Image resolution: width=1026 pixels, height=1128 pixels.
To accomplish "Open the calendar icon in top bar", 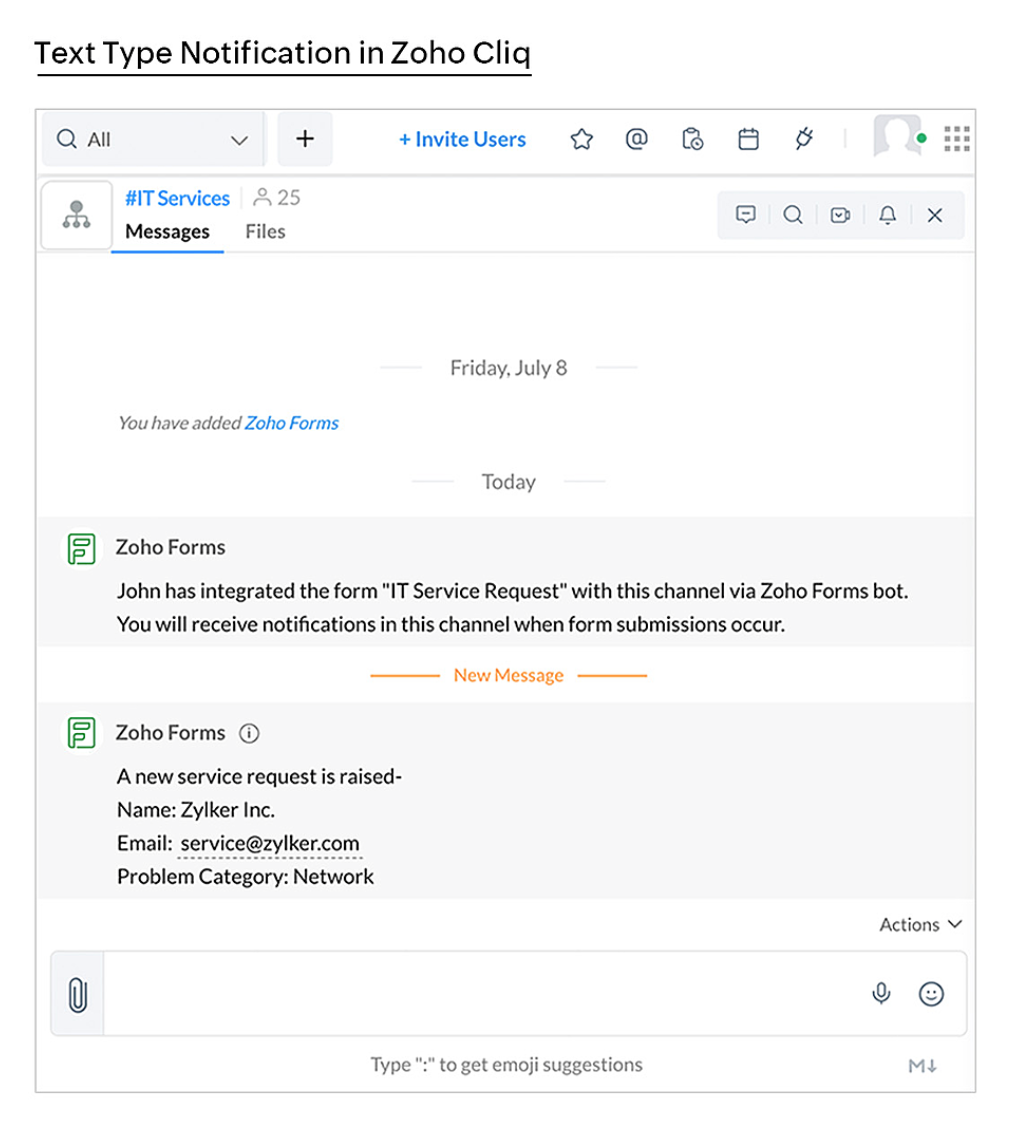I will 748,140.
